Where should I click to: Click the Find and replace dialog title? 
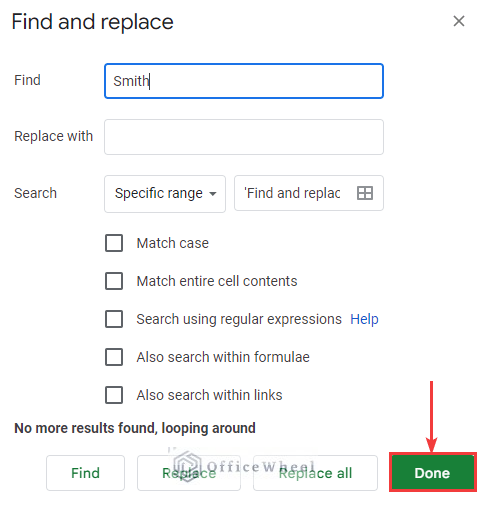pos(92,22)
